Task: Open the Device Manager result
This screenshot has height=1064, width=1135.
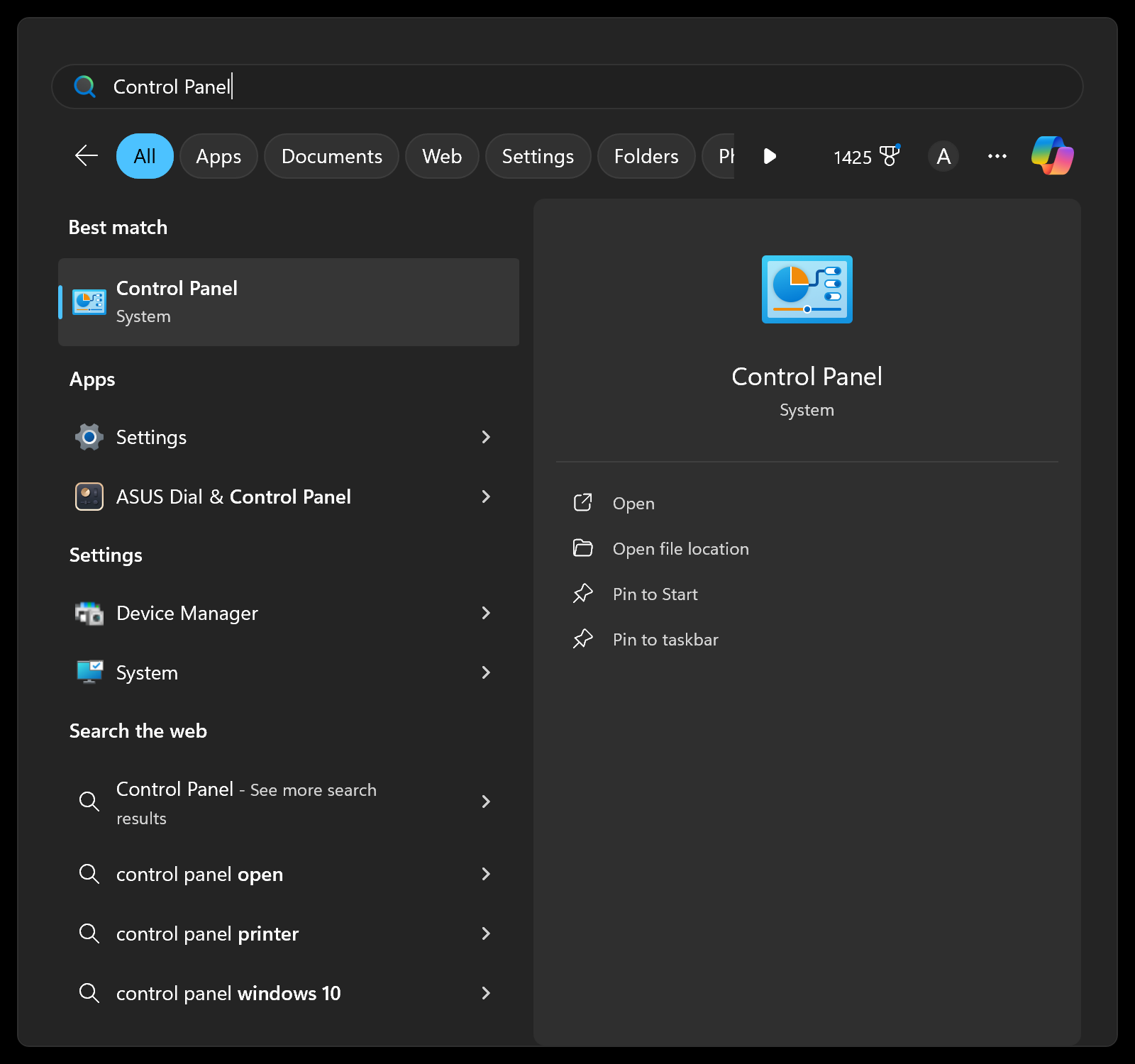Action: 289,613
